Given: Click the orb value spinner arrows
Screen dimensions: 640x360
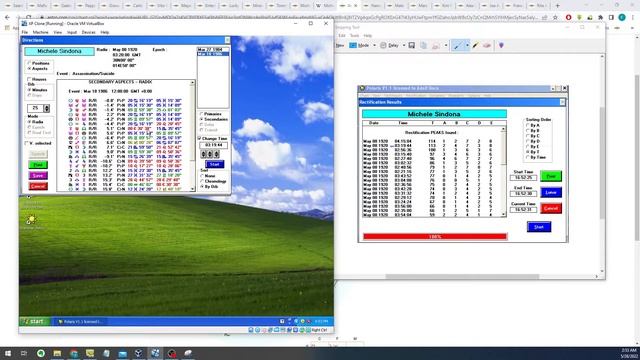Looking at the screenshot, I should click(x=47, y=108).
